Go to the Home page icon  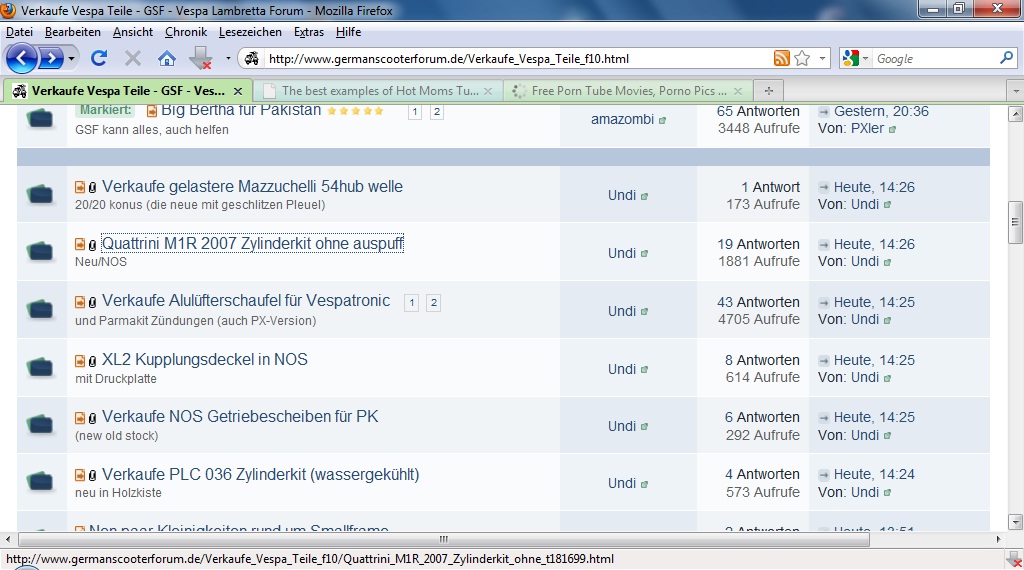click(x=167, y=59)
